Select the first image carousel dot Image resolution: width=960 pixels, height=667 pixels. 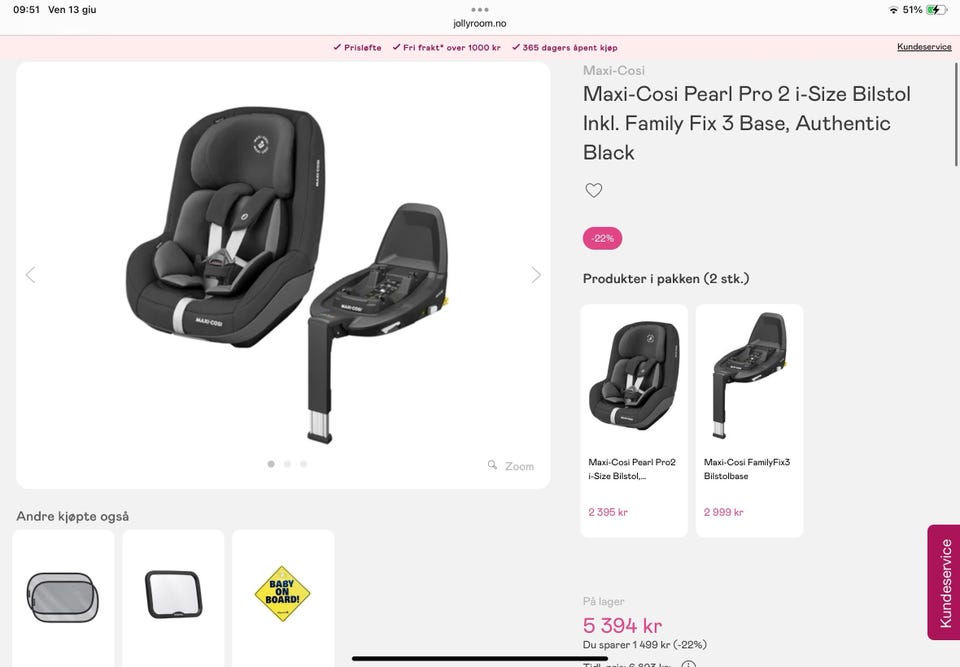pos(271,464)
